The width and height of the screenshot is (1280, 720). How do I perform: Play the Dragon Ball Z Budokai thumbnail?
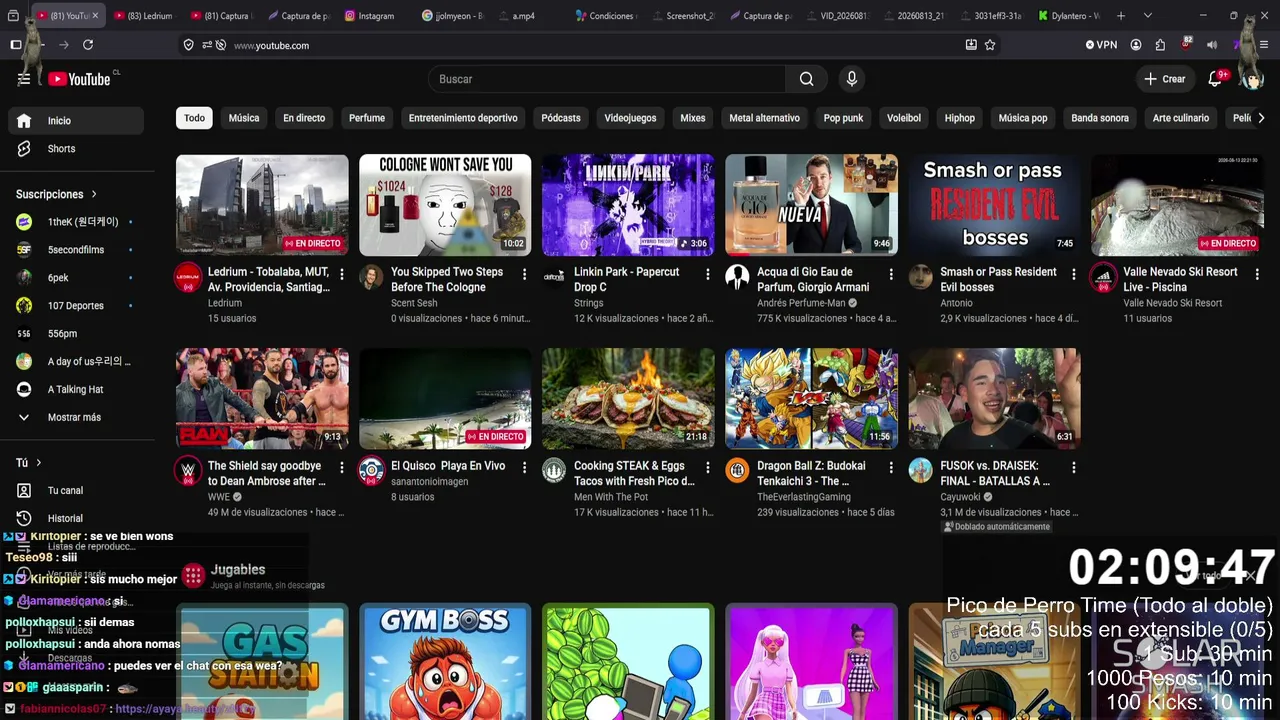[811, 398]
